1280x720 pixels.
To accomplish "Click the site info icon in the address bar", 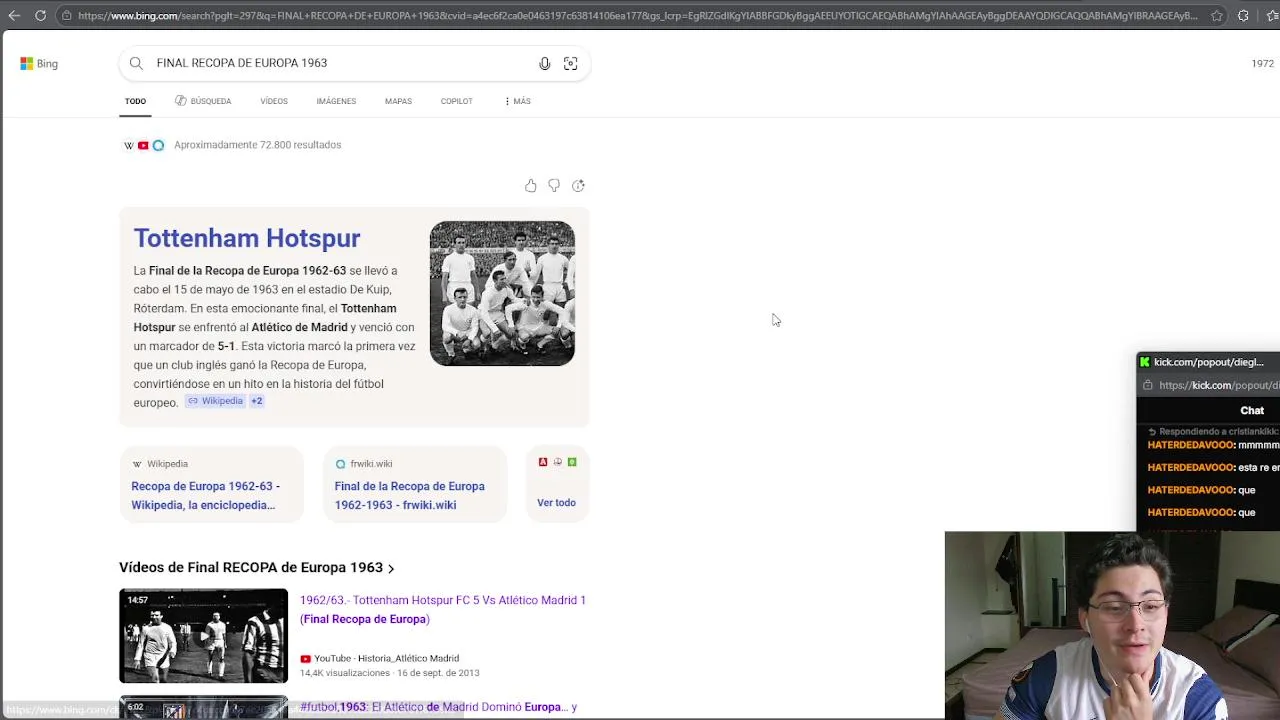I will pos(66,15).
